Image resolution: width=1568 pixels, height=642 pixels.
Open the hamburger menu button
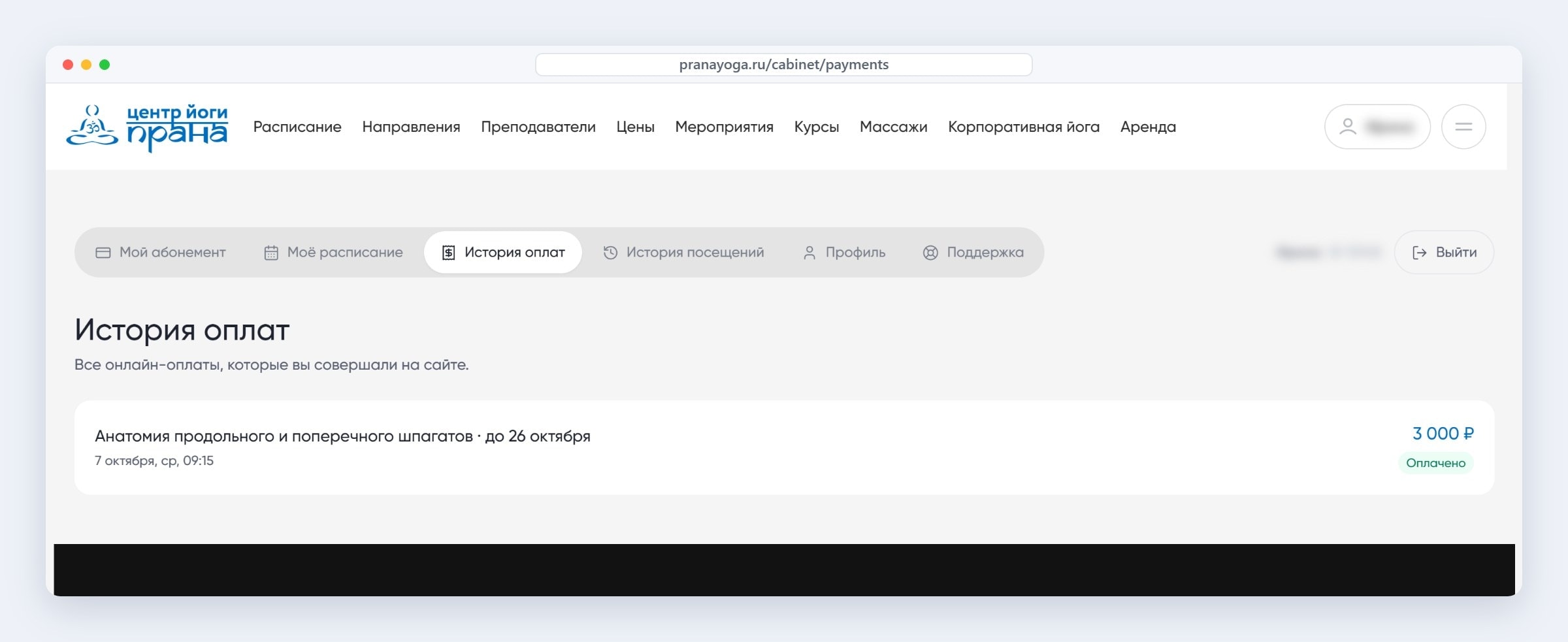1463,127
